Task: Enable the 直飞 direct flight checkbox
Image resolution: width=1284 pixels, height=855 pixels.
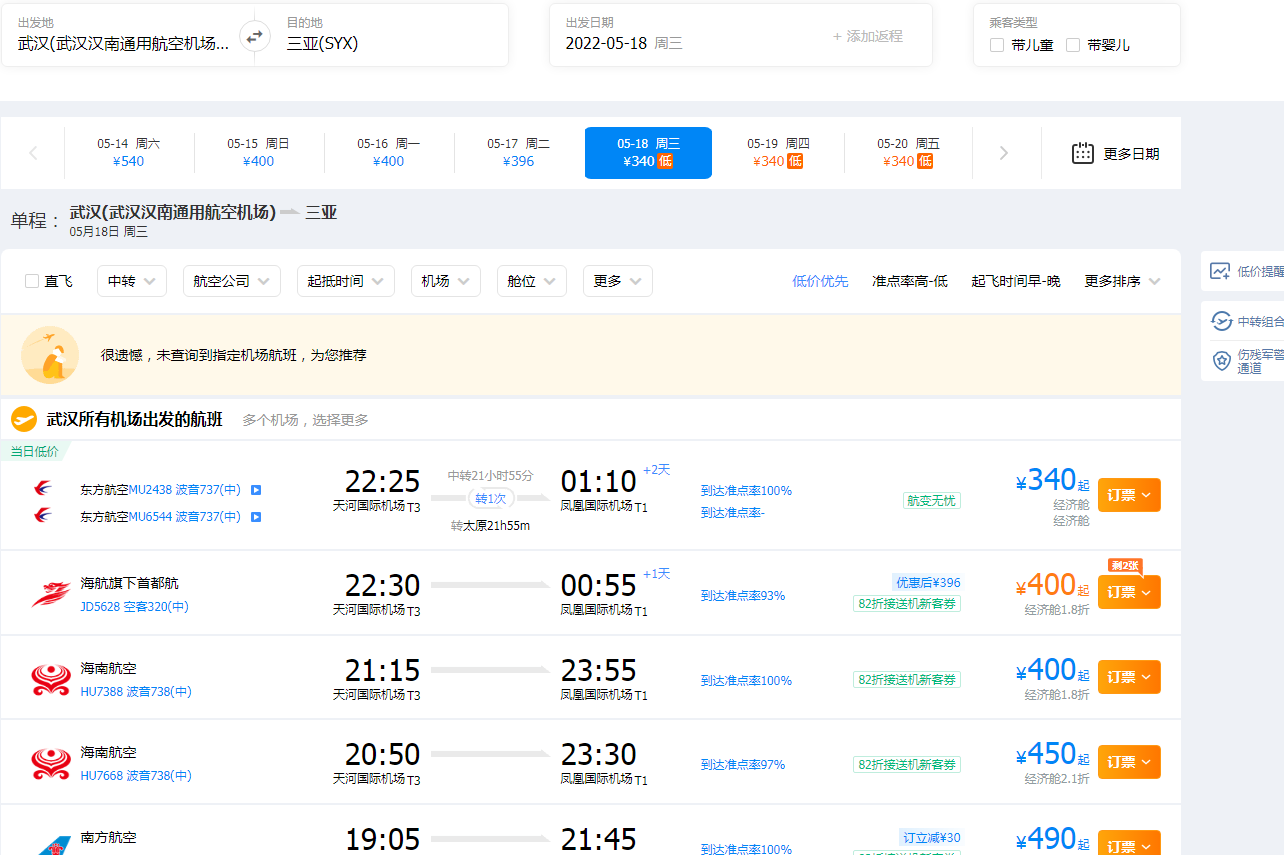Action: (x=32, y=281)
